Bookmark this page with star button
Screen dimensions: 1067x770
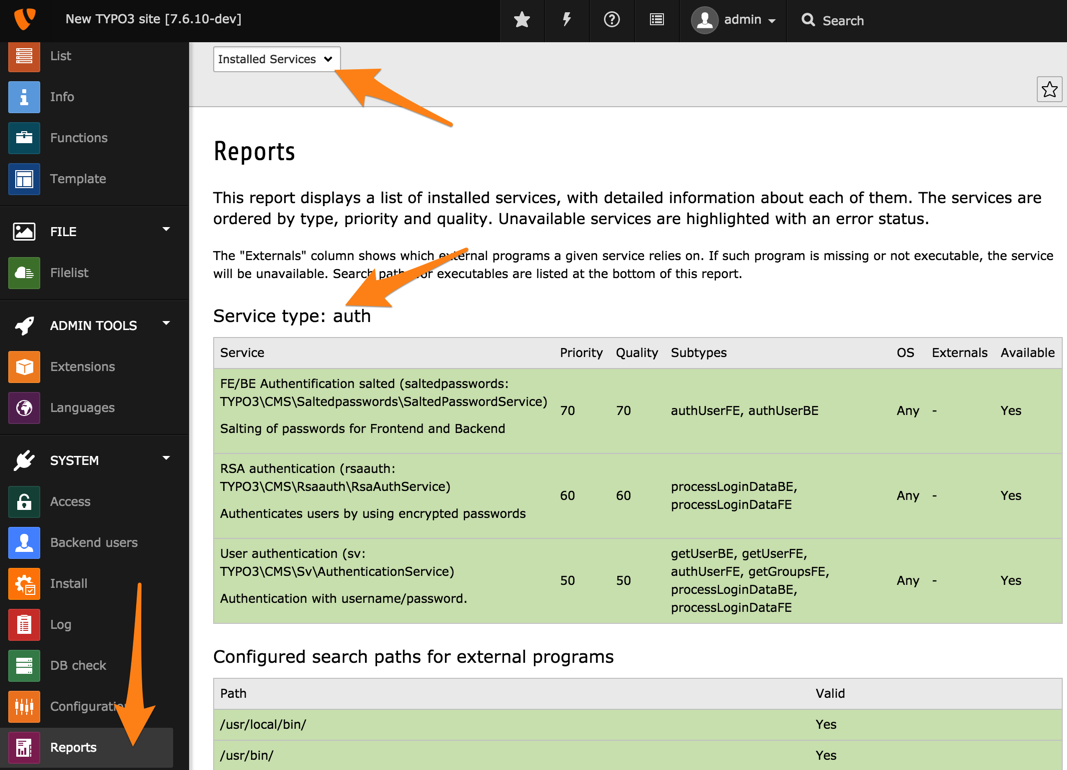1049,90
